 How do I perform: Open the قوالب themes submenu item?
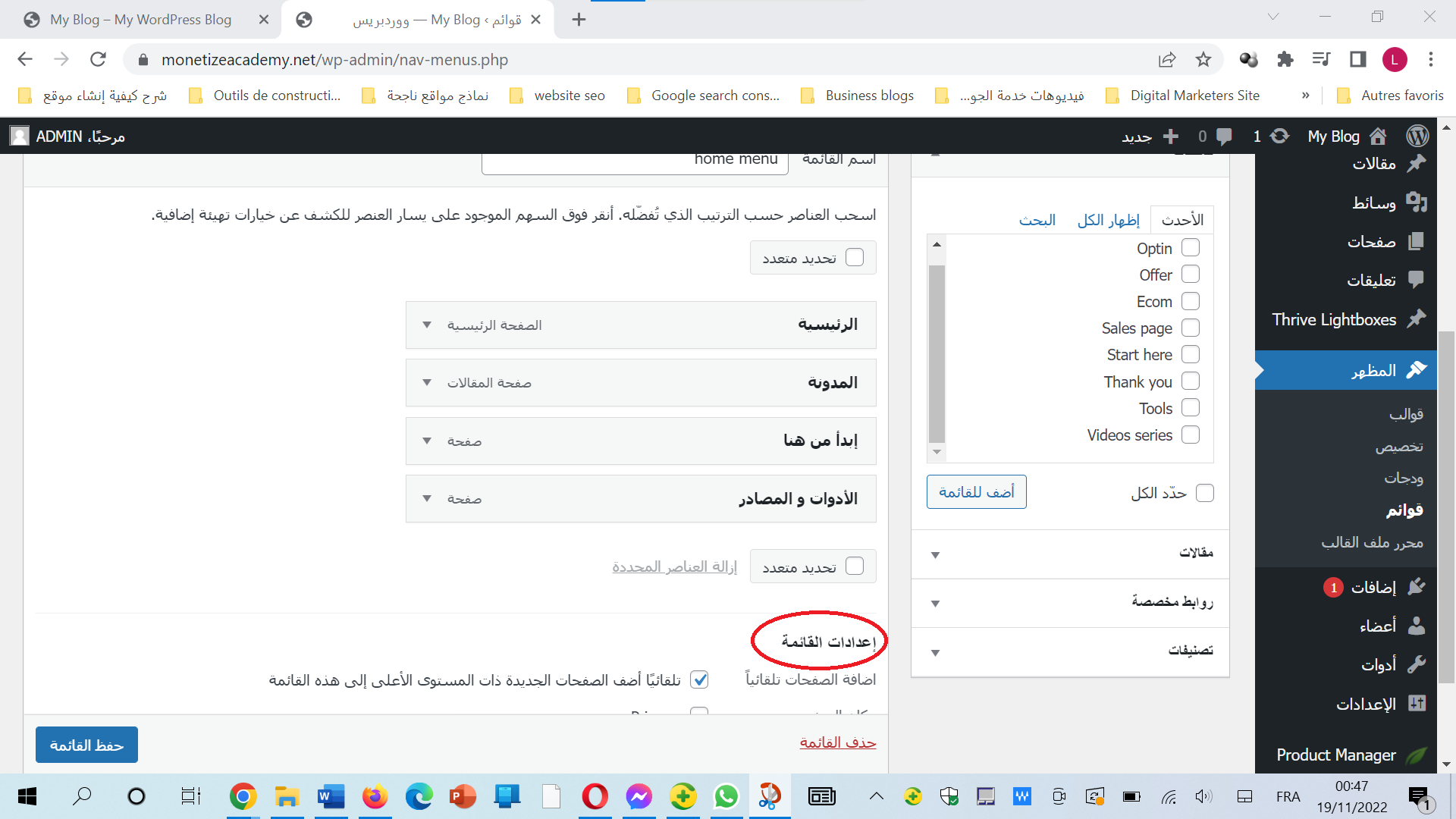click(1406, 414)
